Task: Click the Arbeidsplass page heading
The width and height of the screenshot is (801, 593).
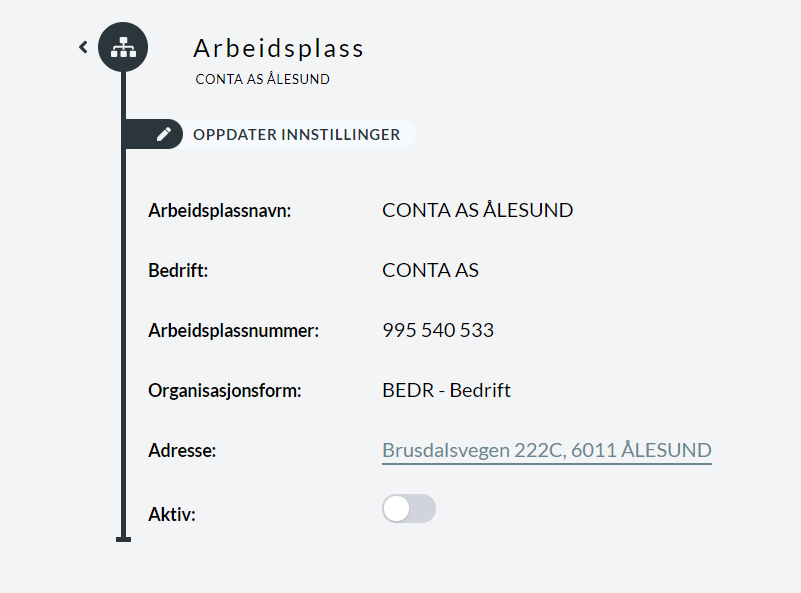Action: [278, 49]
